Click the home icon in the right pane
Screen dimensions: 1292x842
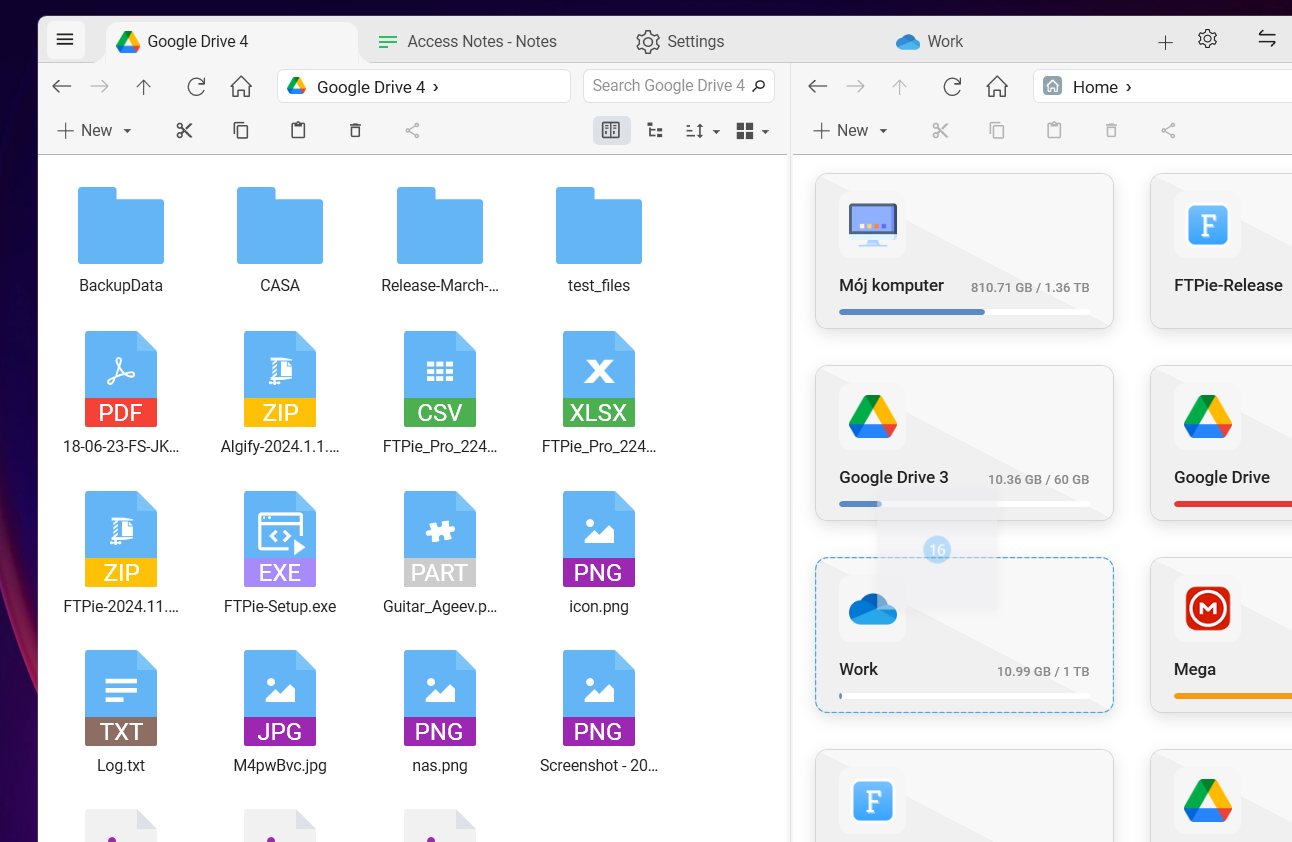tap(997, 87)
